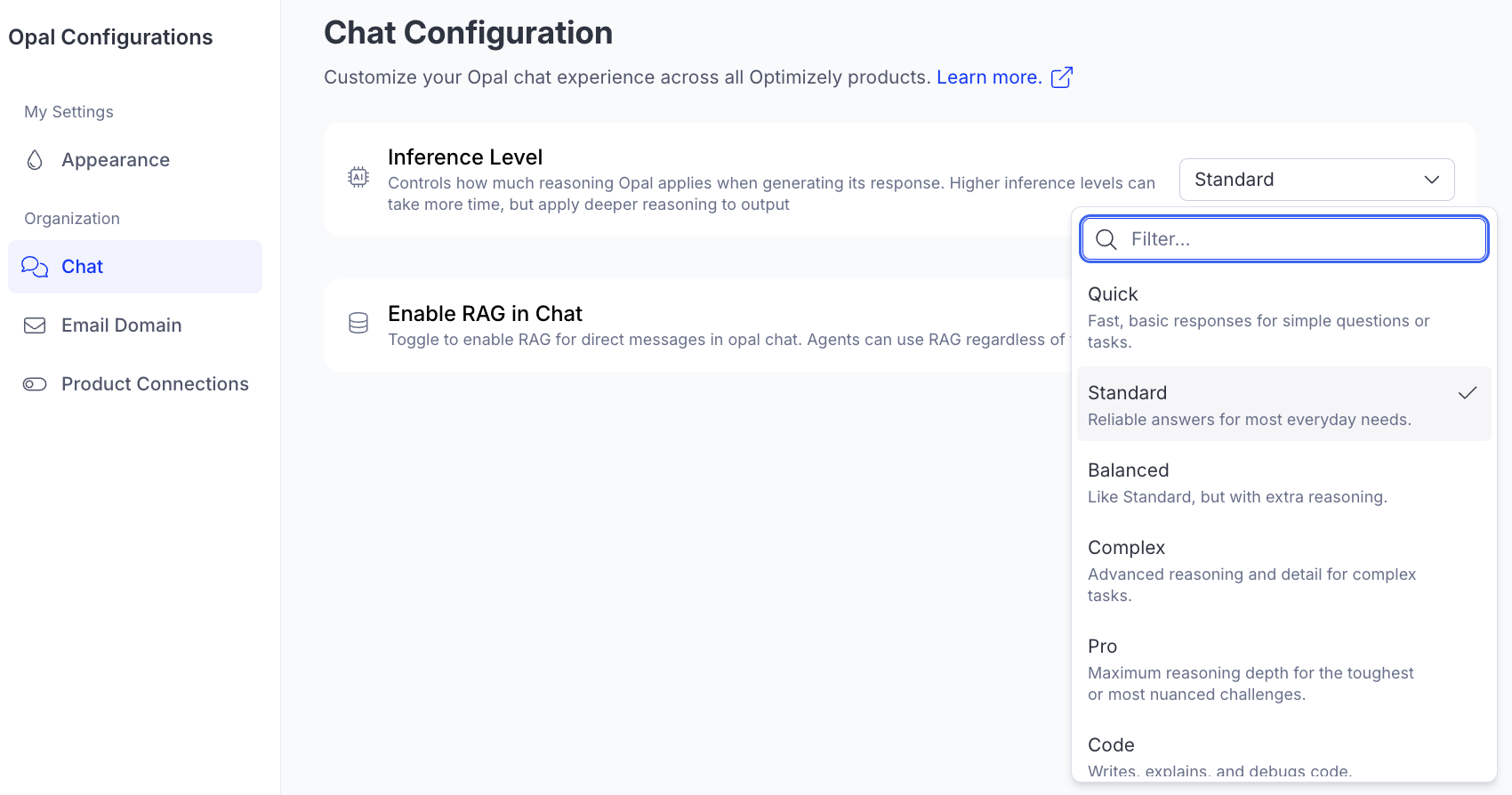Click the Appearance droplet icon
This screenshot has height=795, width=1512.
pos(35,160)
